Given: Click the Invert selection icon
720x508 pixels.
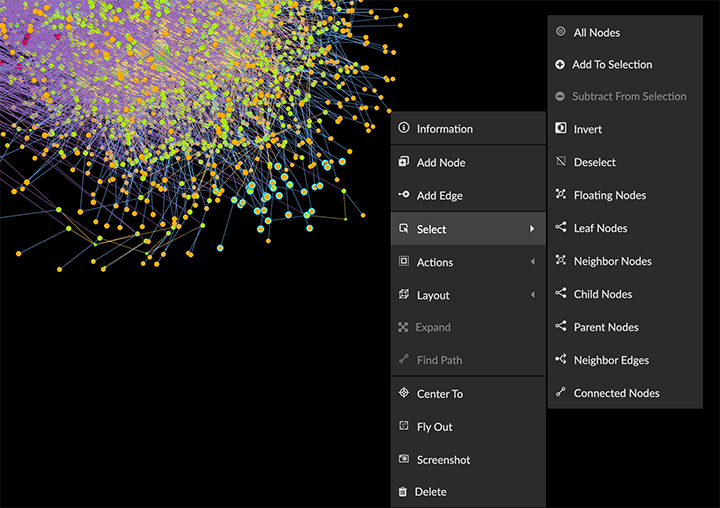Looking at the screenshot, I should click(x=561, y=129).
